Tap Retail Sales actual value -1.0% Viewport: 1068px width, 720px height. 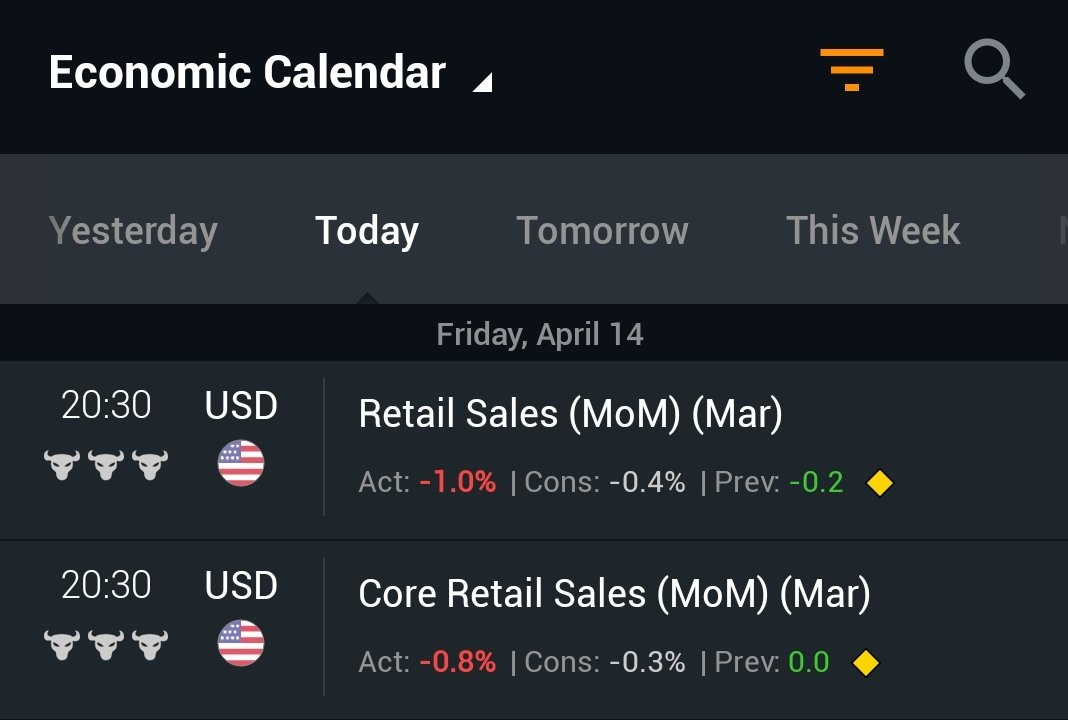tap(457, 483)
